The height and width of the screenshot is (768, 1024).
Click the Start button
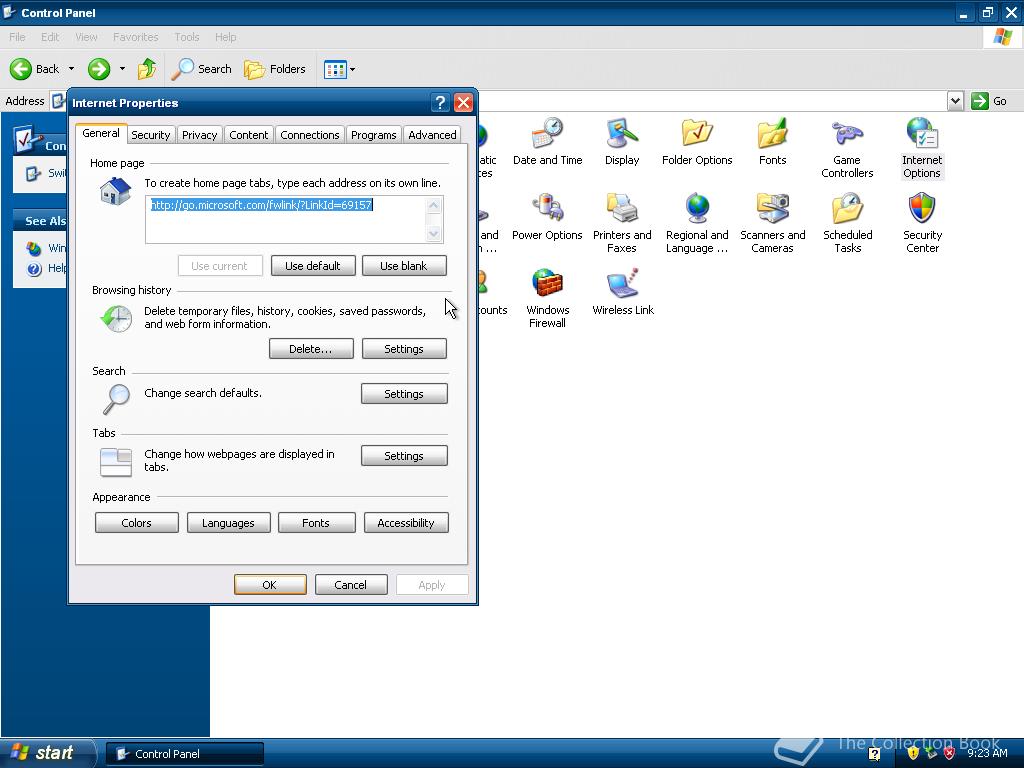[x=48, y=753]
